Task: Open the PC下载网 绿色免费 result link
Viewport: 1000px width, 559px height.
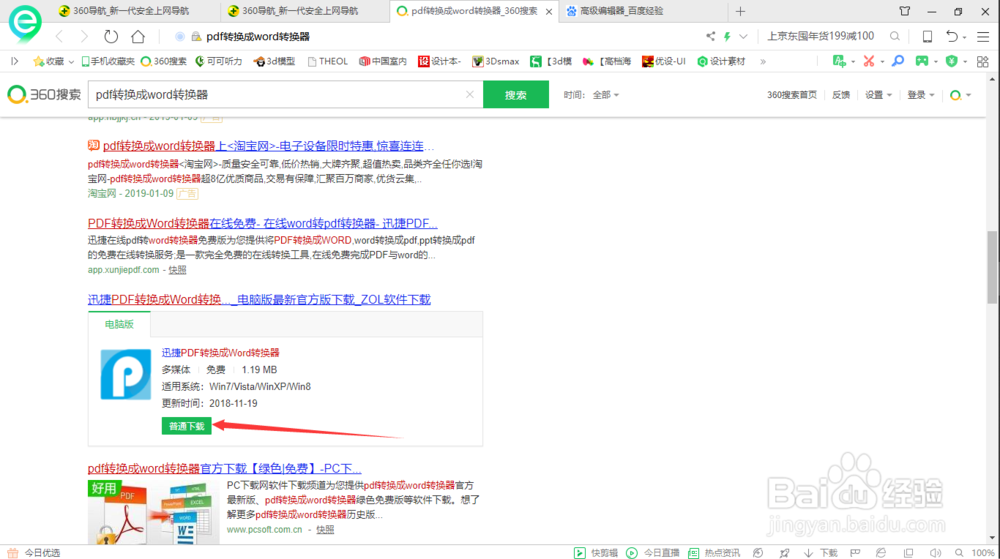Action: [224, 468]
